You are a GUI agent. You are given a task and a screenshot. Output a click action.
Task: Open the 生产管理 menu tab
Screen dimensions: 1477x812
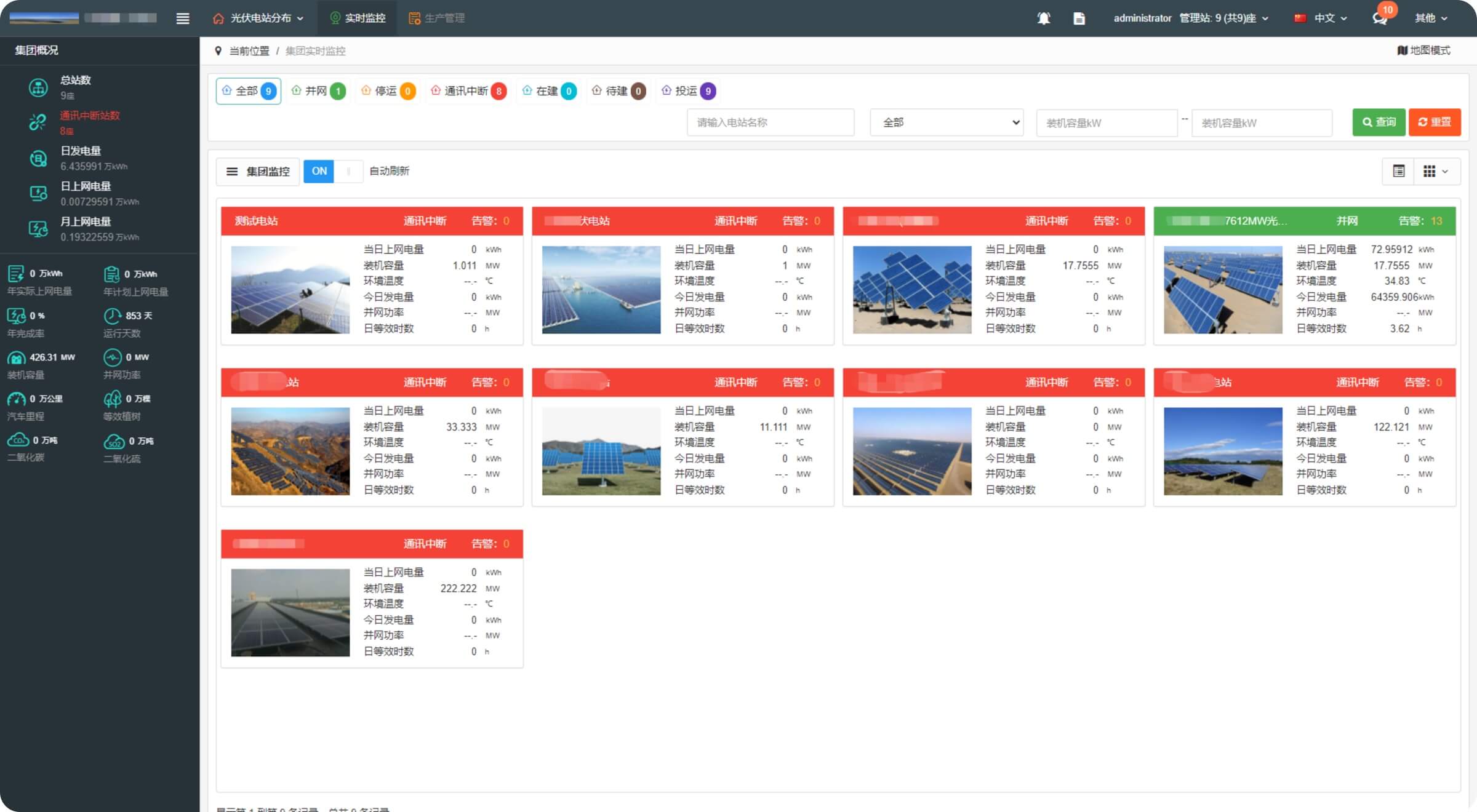pyautogui.click(x=436, y=18)
